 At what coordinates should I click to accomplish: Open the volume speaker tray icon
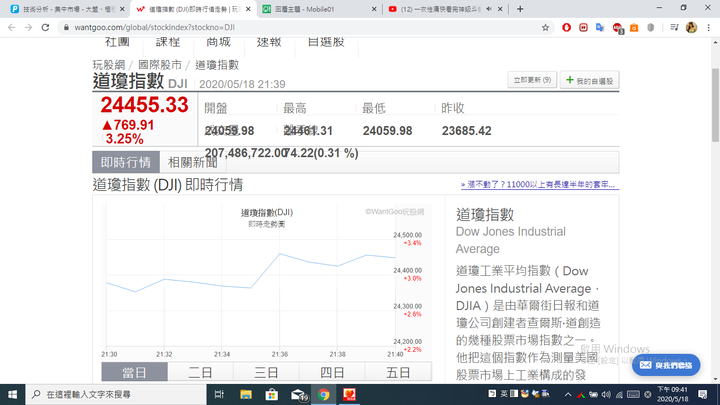pyautogui.click(x=606, y=394)
